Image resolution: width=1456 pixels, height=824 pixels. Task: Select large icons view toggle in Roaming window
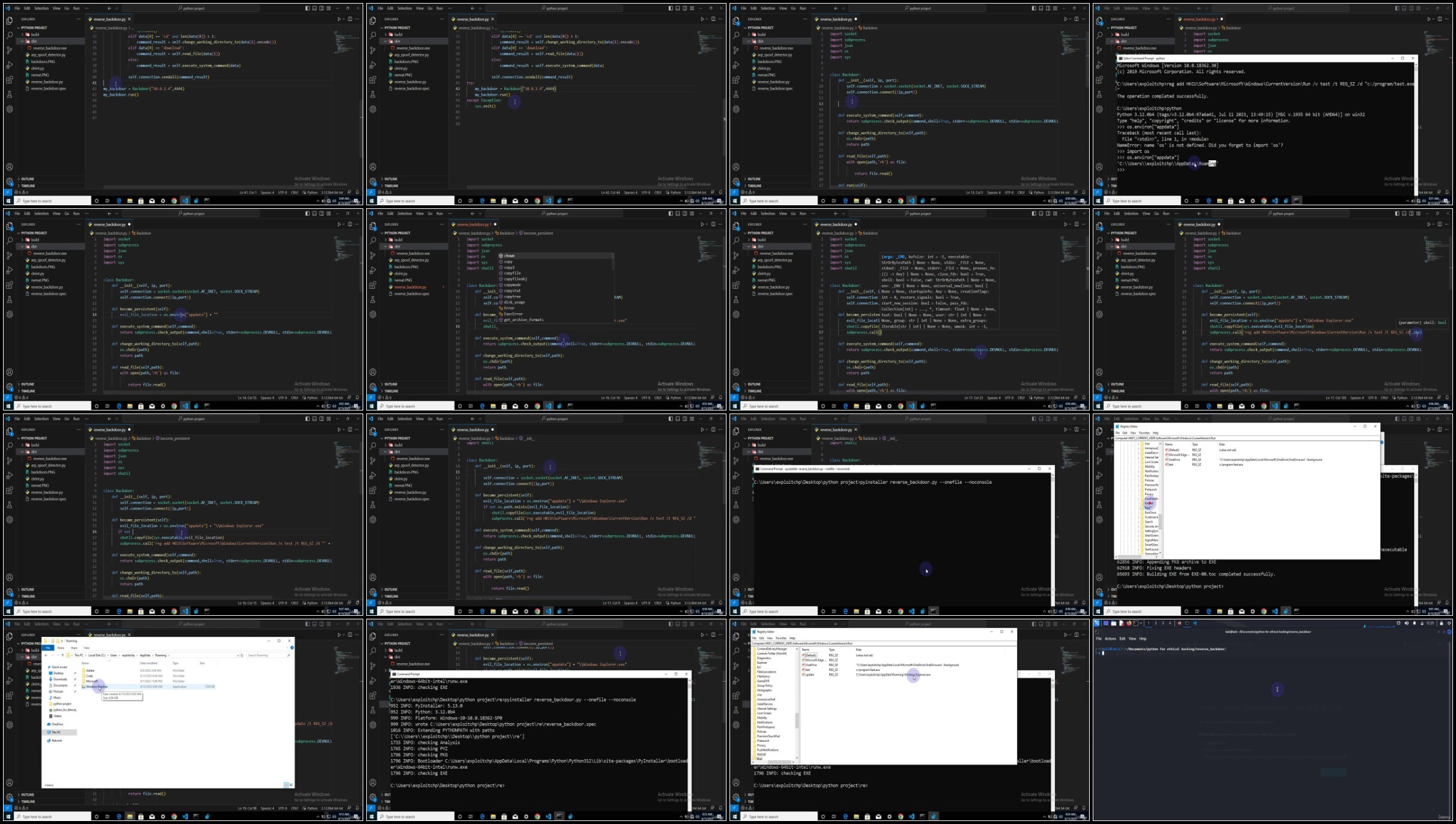tap(291, 784)
